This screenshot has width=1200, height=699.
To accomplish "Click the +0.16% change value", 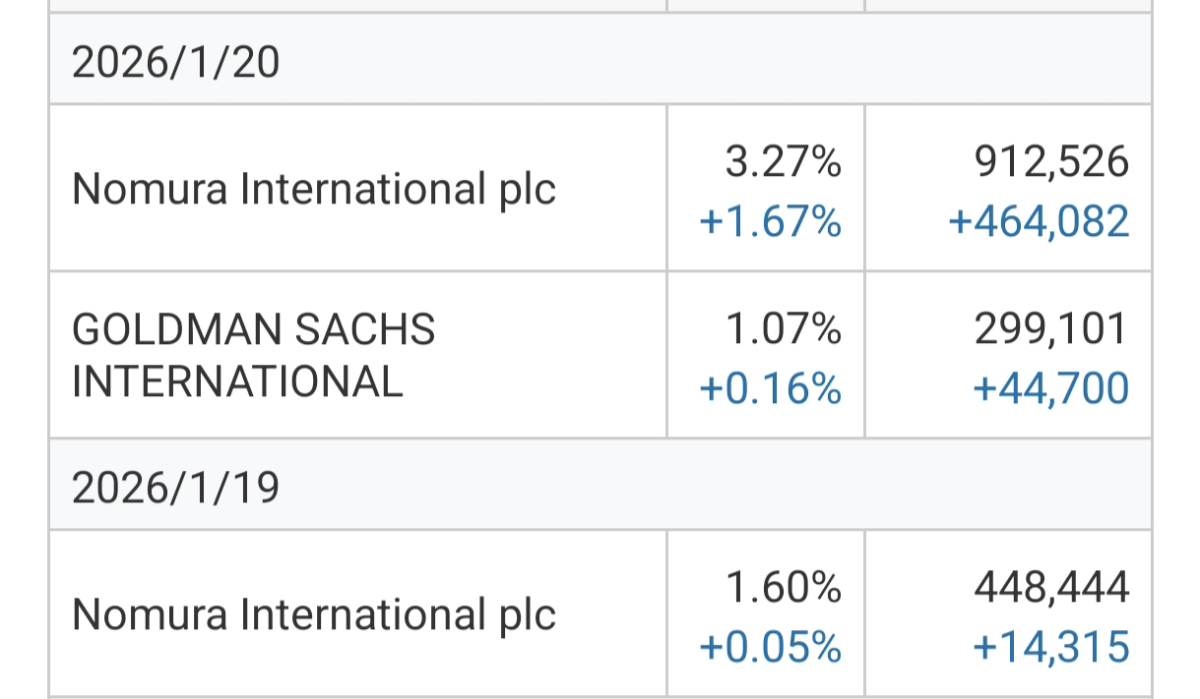I will click(770, 388).
